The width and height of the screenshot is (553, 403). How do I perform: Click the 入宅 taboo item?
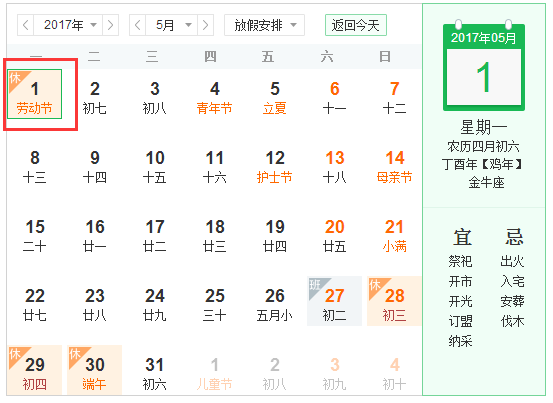pyautogui.click(x=512, y=281)
